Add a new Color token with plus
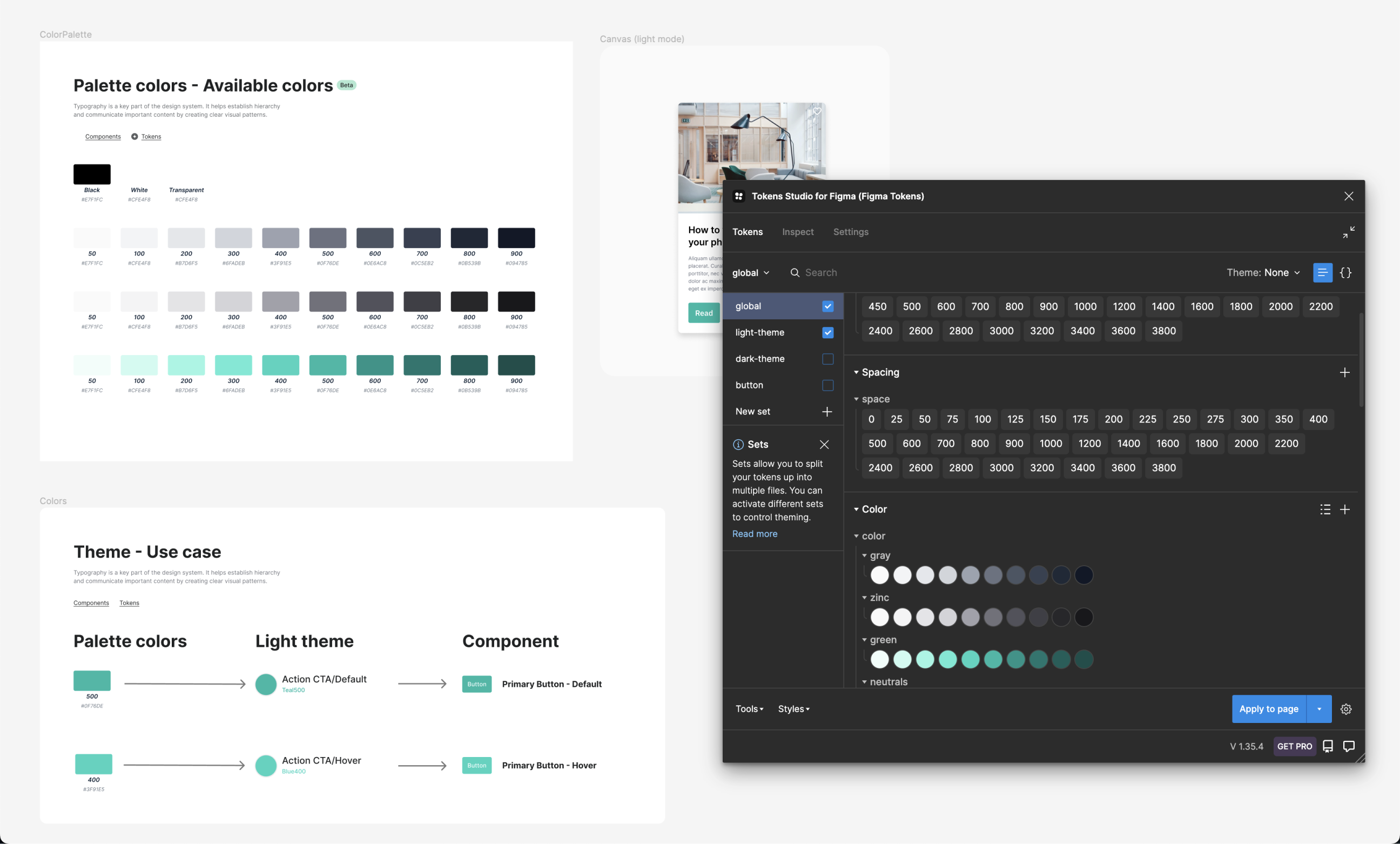 click(1344, 509)
